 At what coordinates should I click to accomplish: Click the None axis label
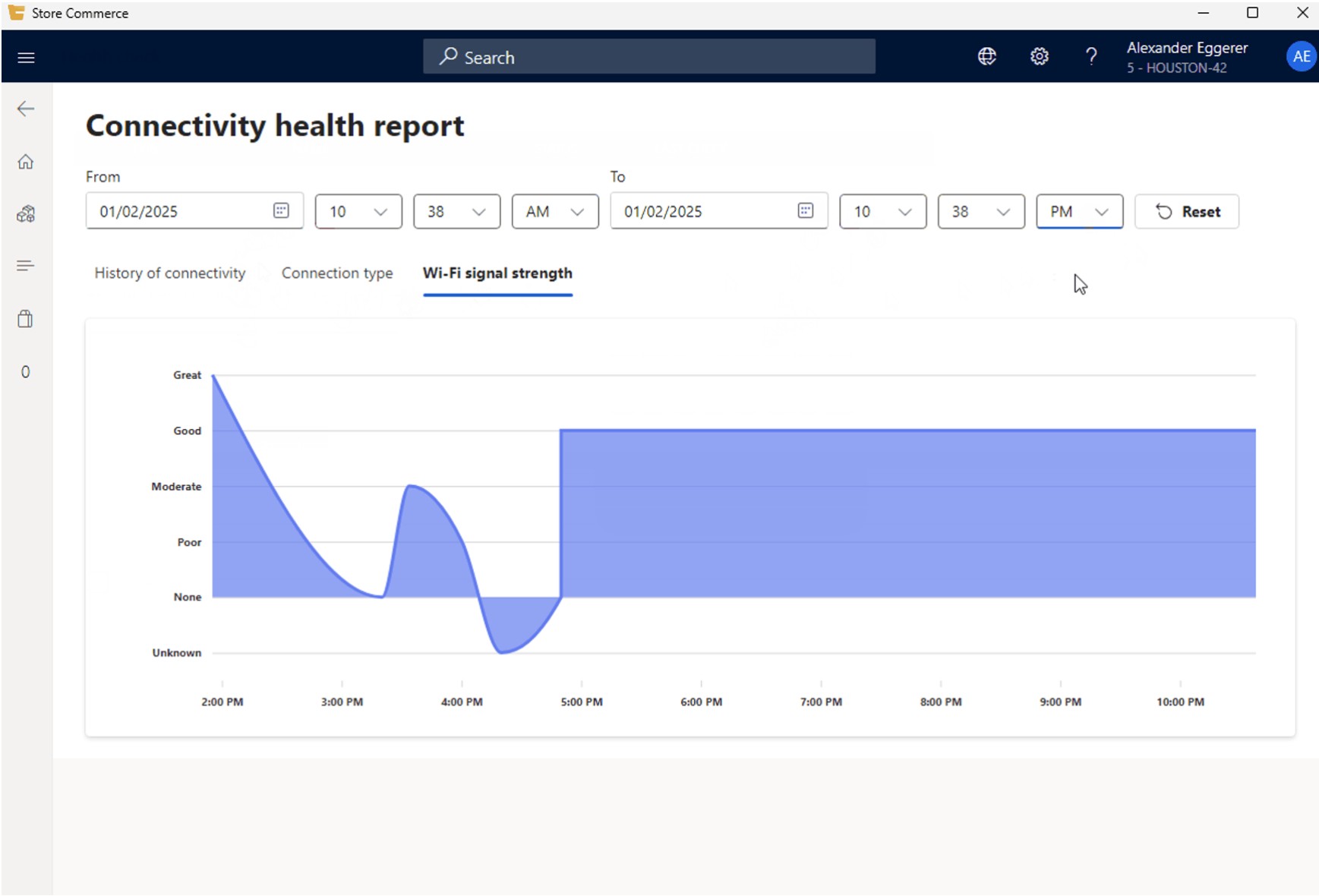coord(187,597)
